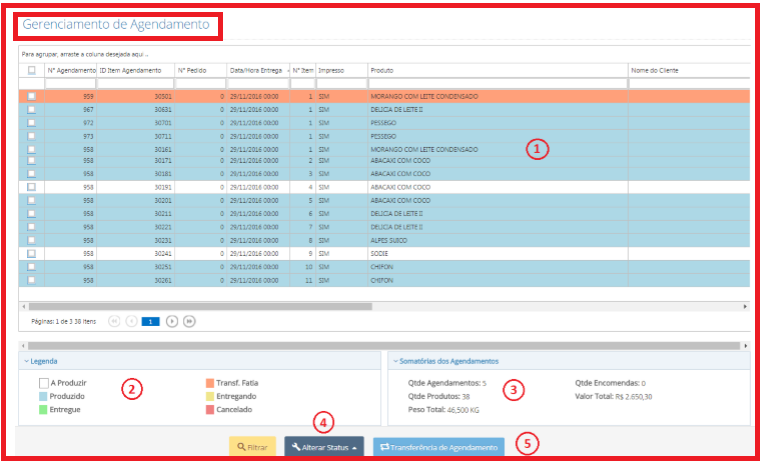Go to first page pager icon

pos(114,321)
